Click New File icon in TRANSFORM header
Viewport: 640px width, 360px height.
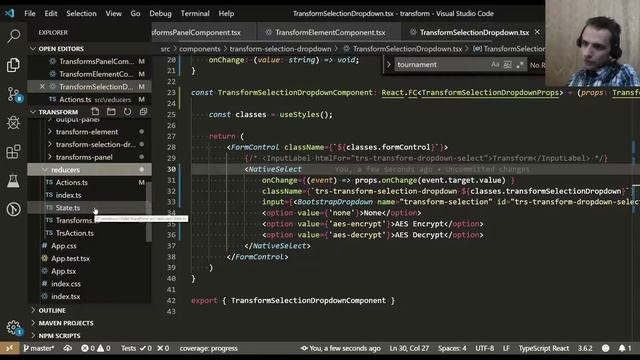95,111
